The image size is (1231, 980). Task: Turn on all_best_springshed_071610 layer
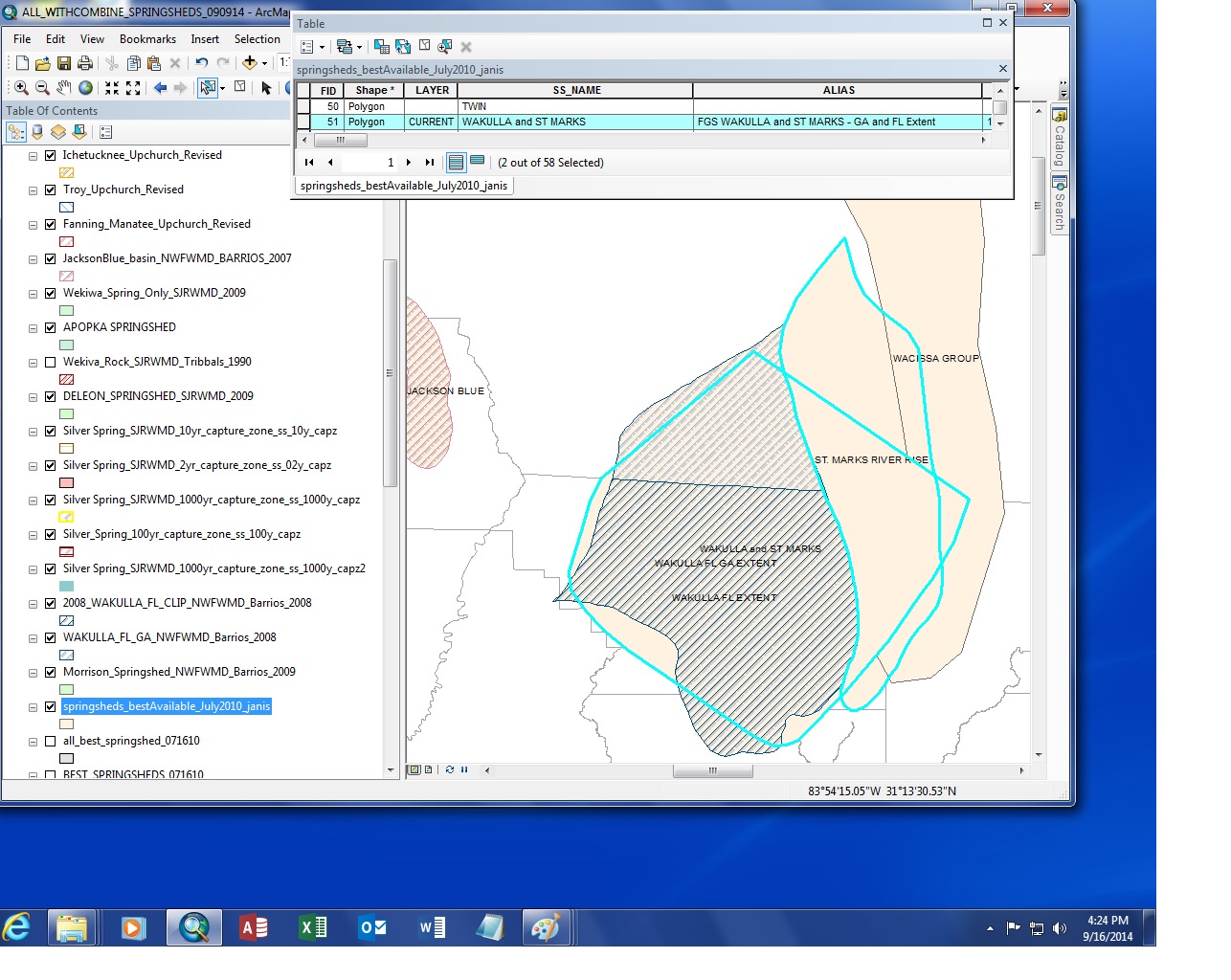(x=50, y=741)
